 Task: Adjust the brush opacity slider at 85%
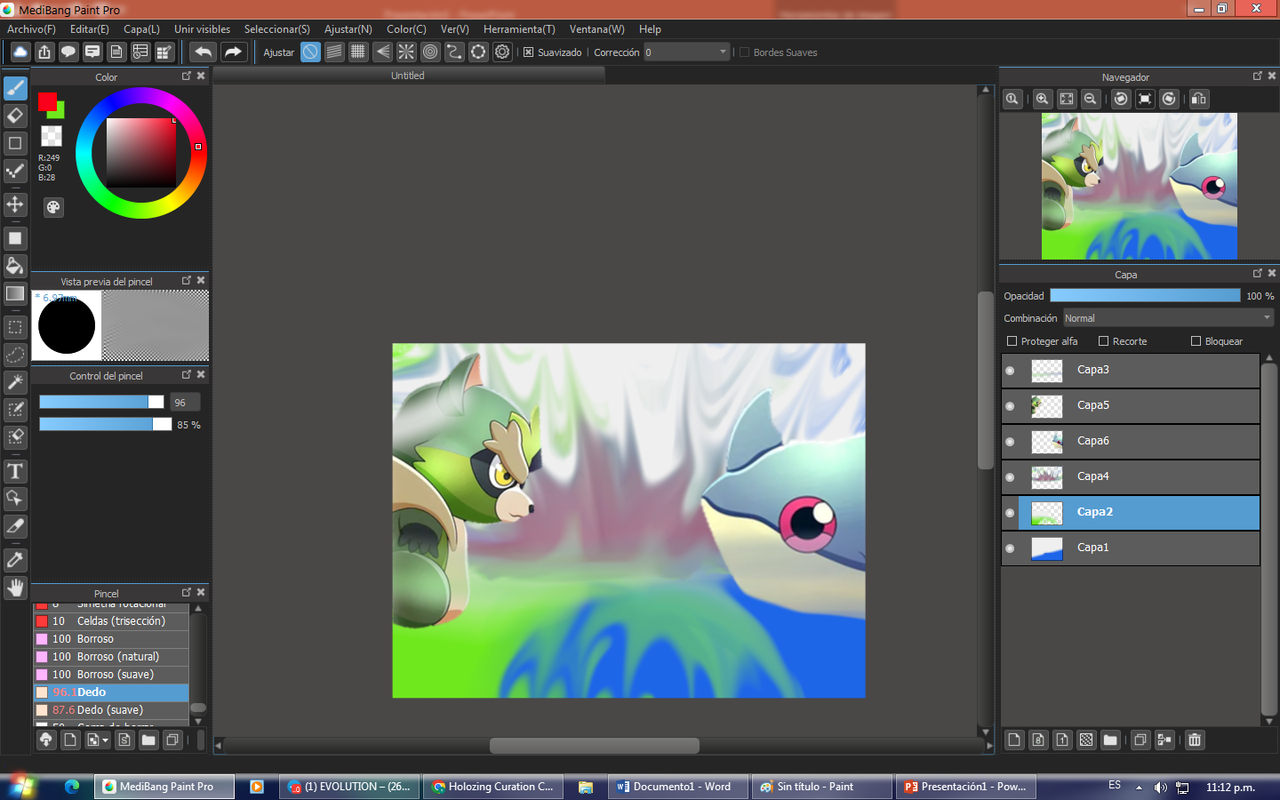point(105,424)
